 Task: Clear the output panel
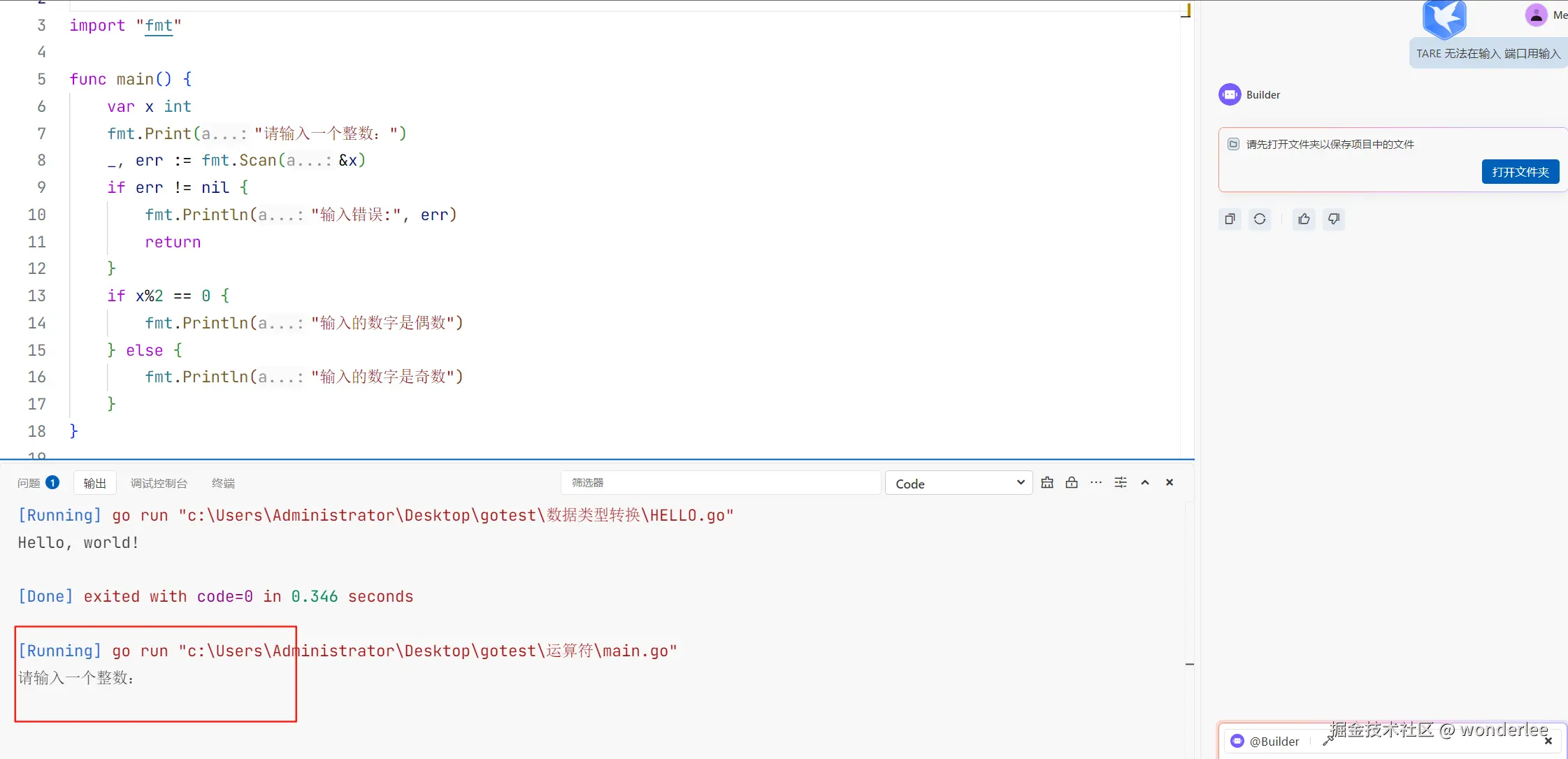[x=1047, y=482]
